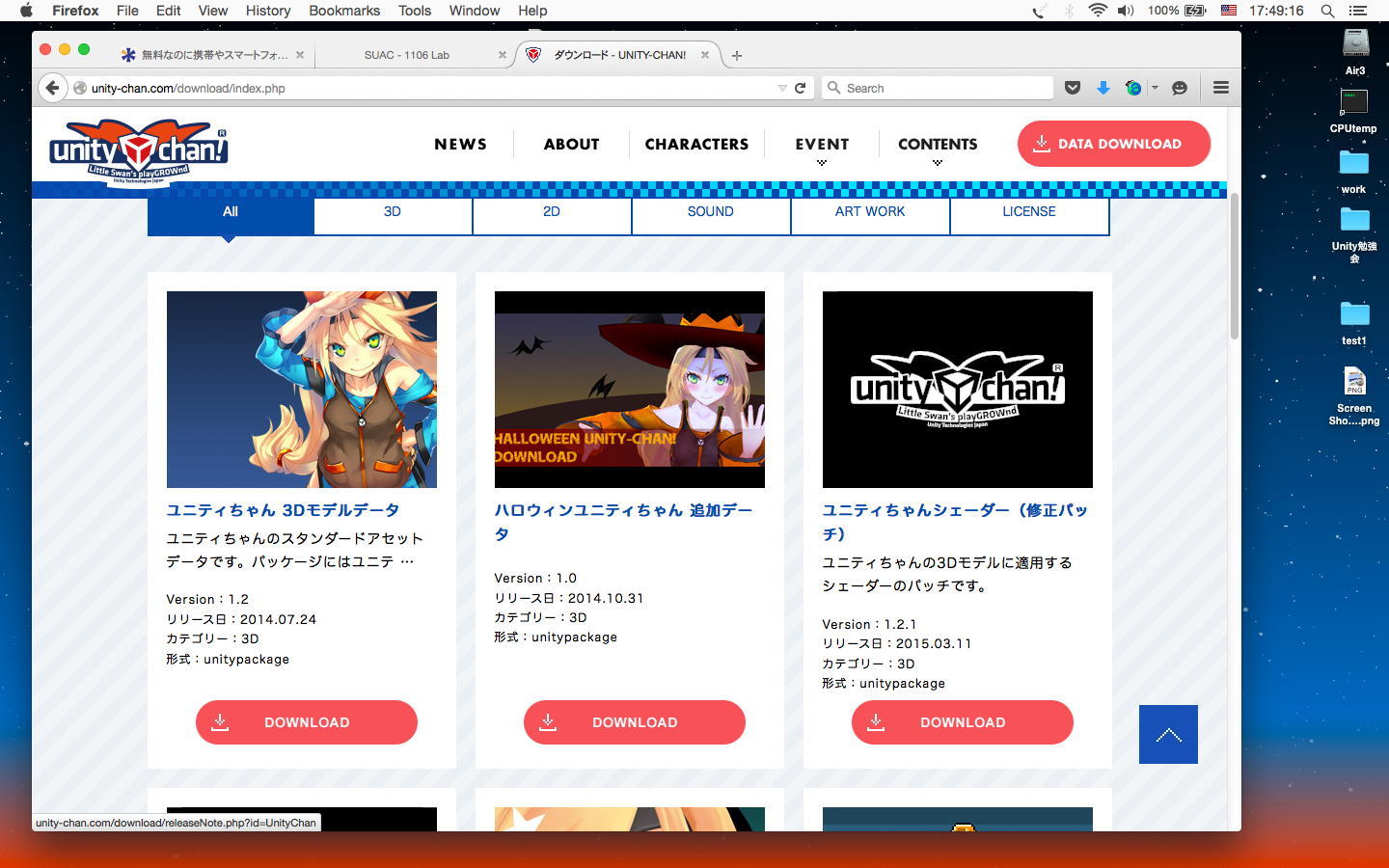Open the black unity-chan logo shader thumbnail
The height and width of the screenshot is (868, 1389).
click(958, 390)
